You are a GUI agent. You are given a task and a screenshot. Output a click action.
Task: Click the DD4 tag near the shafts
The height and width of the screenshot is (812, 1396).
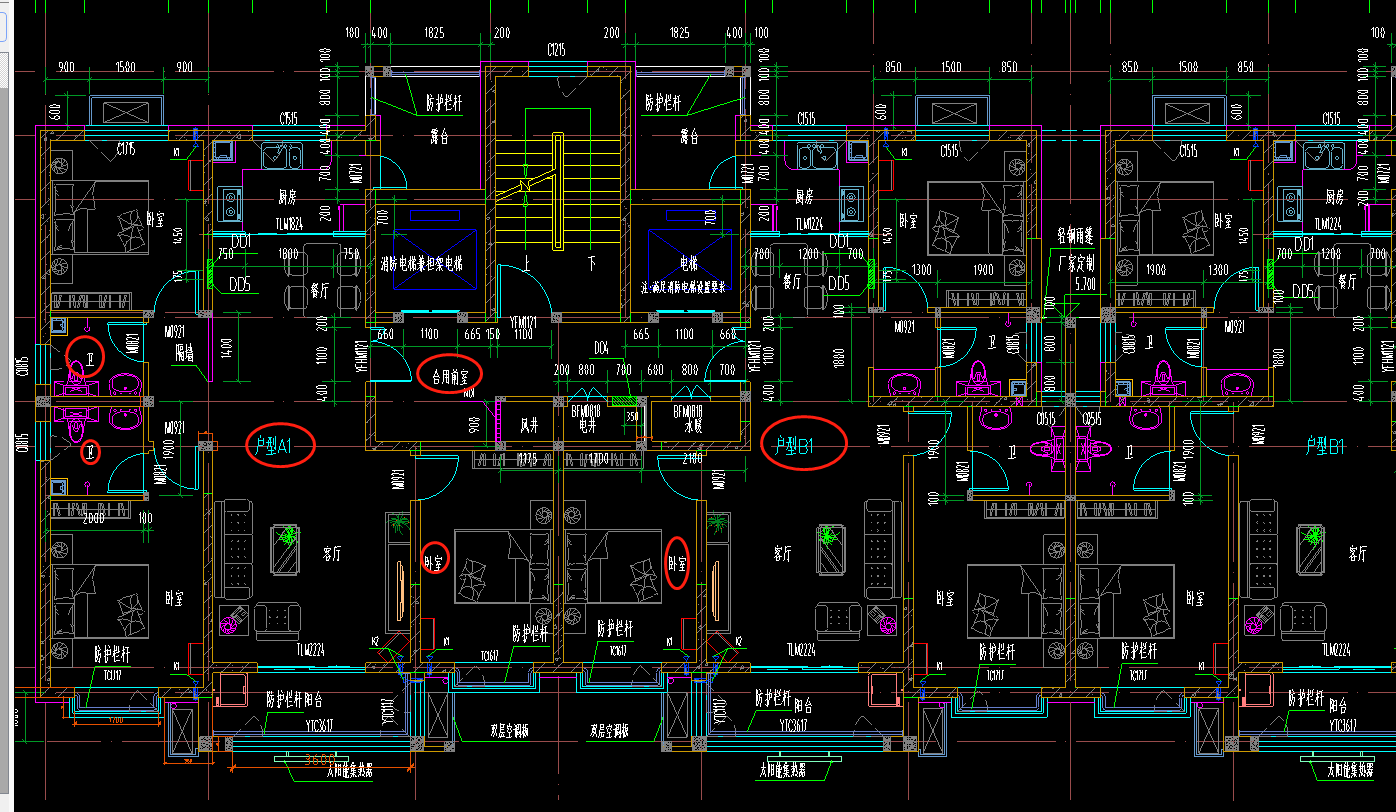tap(601, 348)
